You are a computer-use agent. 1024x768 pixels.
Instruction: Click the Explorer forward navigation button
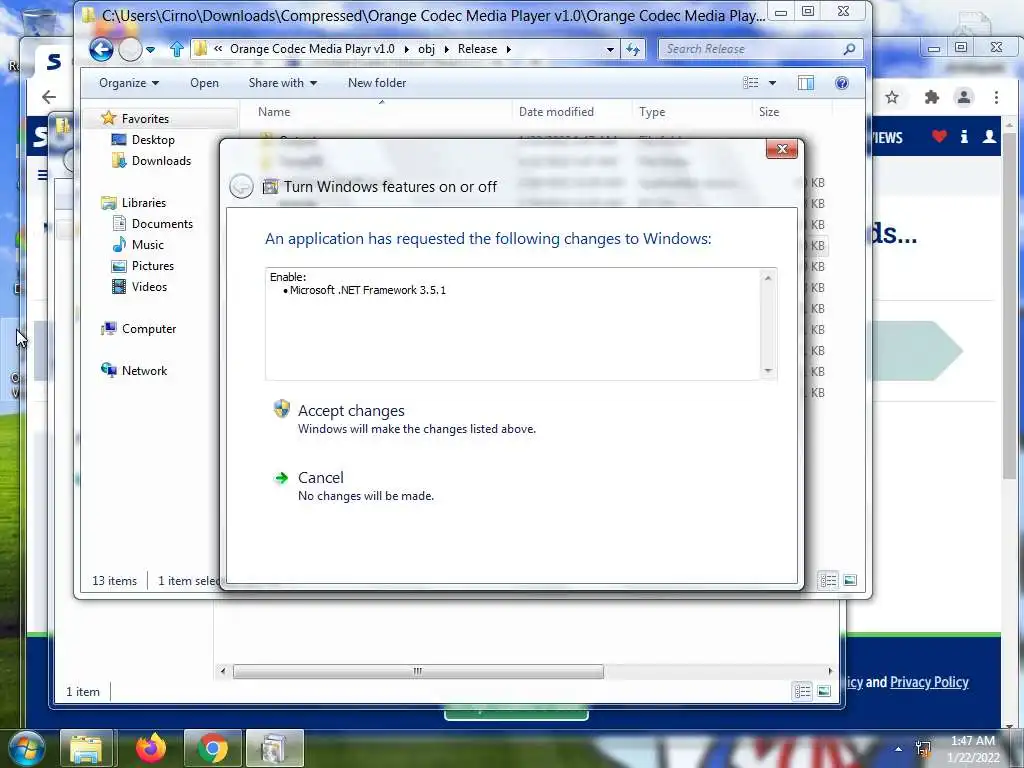coord(131,49)
